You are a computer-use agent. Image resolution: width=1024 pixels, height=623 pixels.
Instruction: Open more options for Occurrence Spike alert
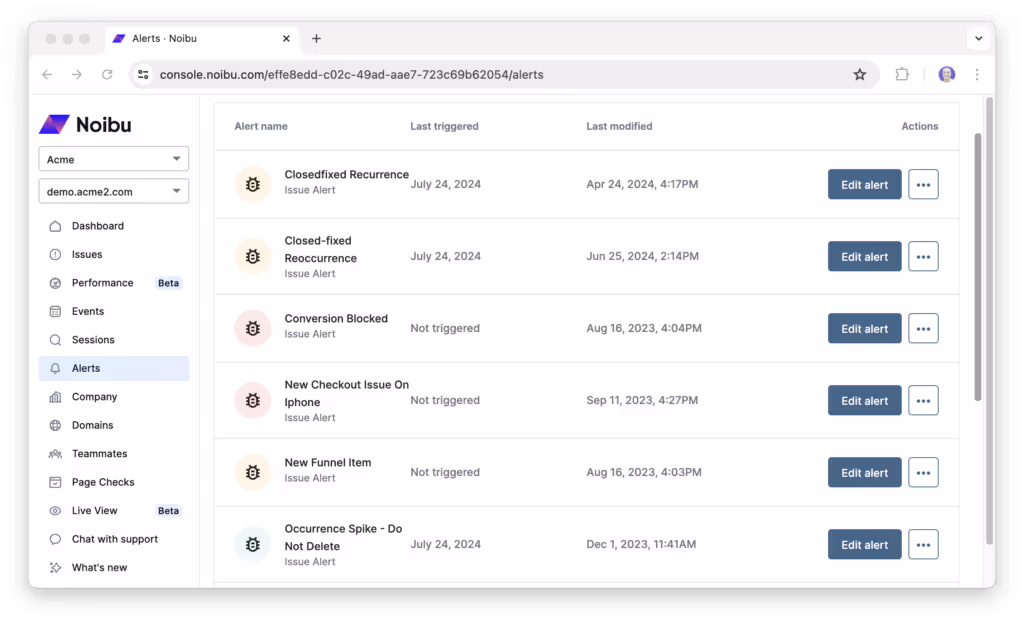point(923,544)
